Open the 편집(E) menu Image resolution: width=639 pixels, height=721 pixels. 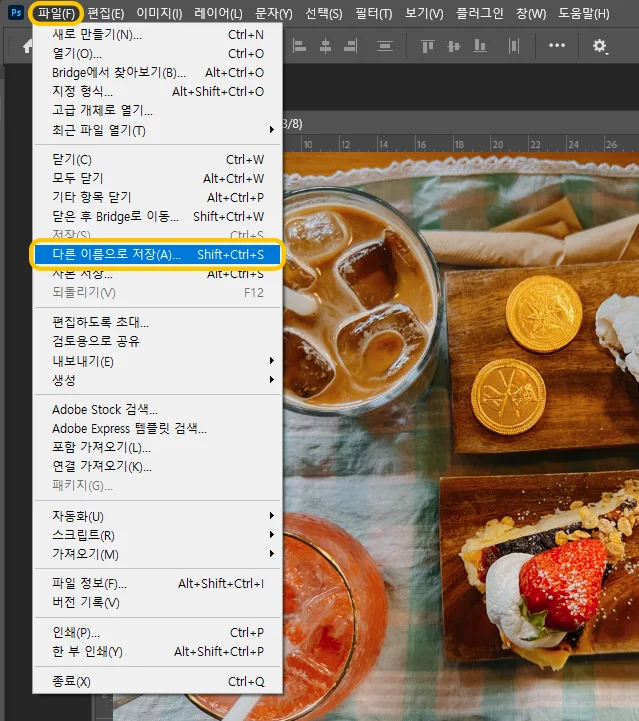click(106, 13)
